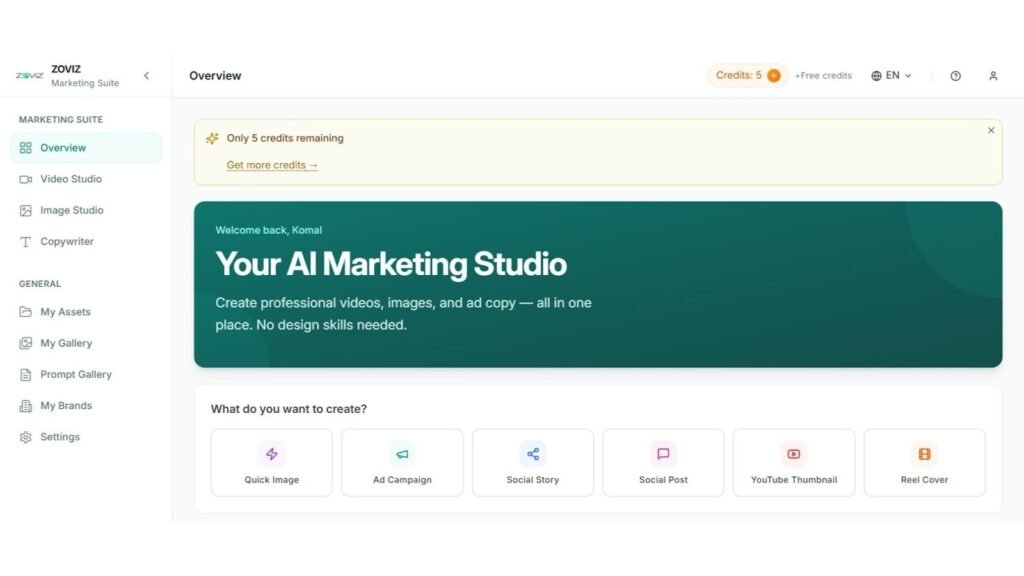Go to My Gallery

tap(86, 344)
